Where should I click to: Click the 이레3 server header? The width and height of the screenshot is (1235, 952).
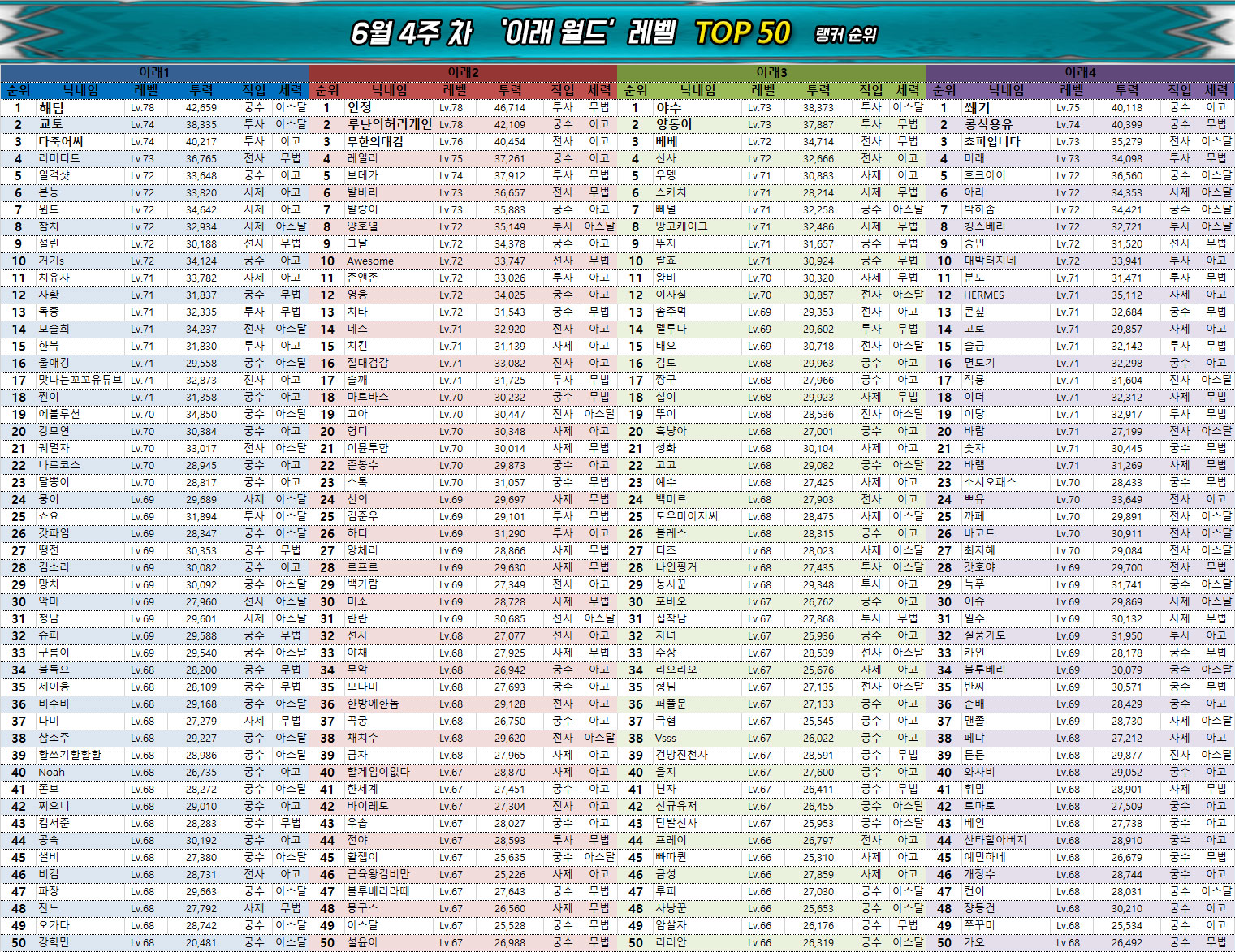[x=771, y=72]
